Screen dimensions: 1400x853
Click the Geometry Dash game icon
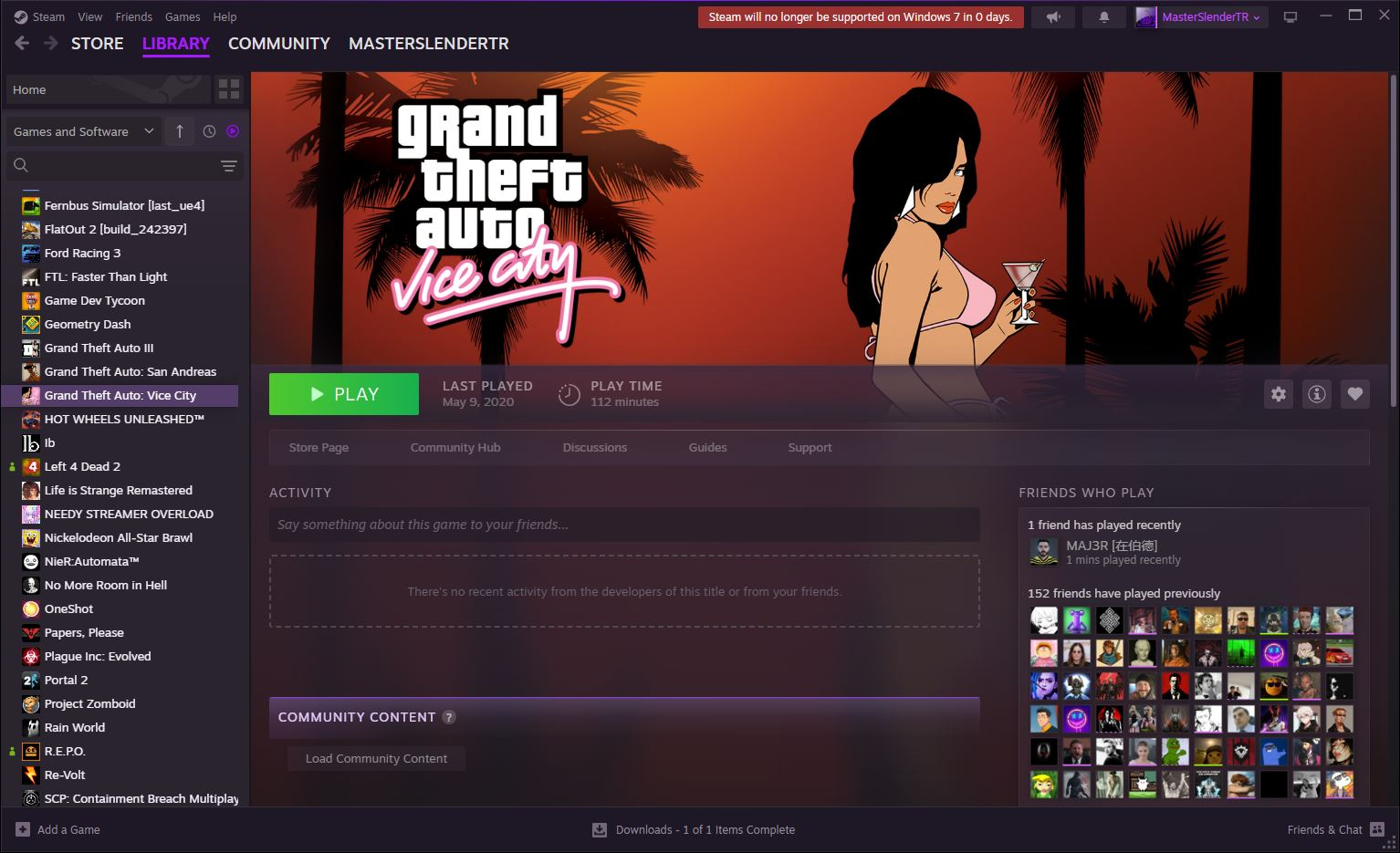click(x=31, y=324)
